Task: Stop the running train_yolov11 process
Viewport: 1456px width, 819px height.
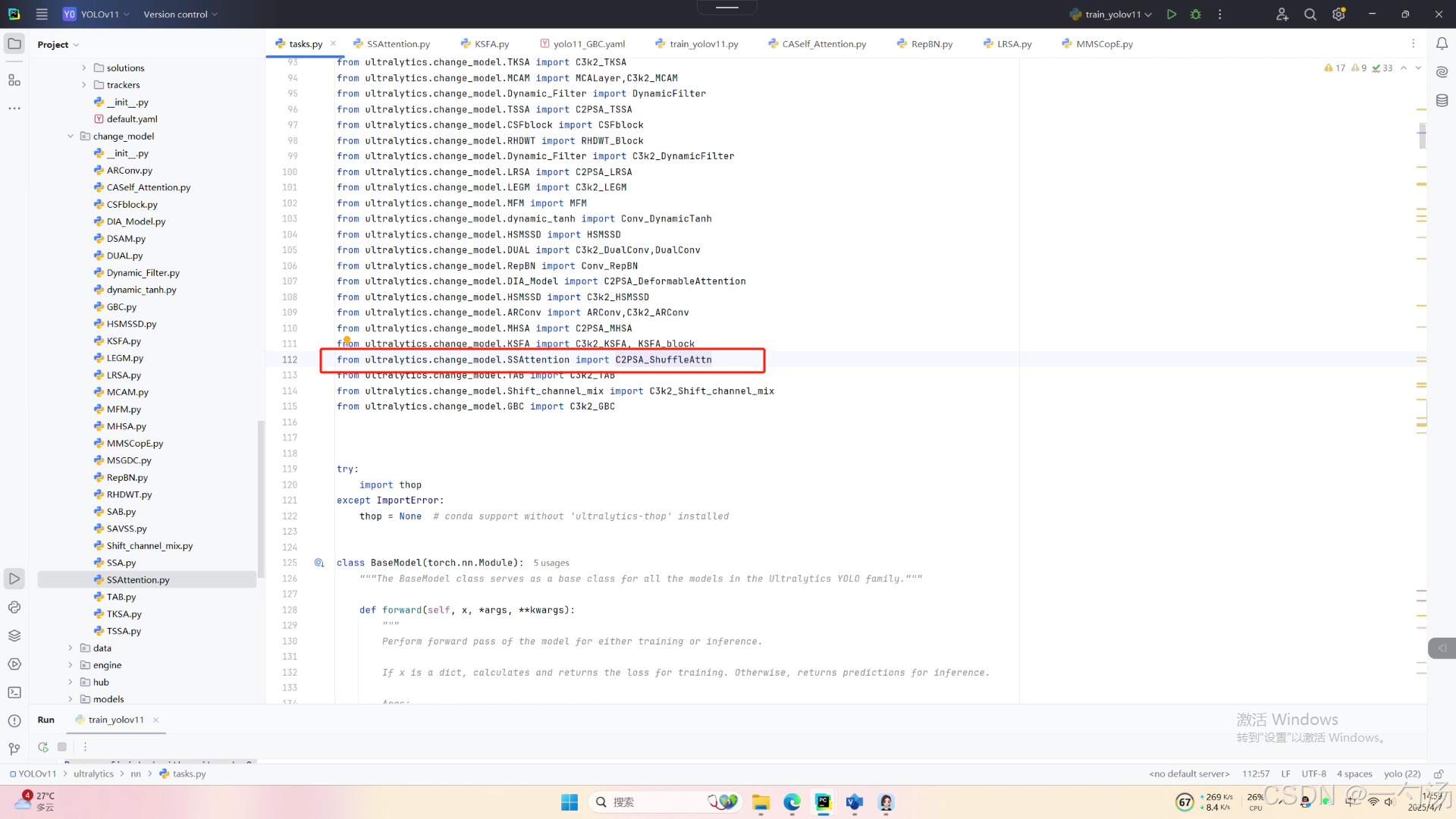Action: pyautogui.click(x=62, y=747)
